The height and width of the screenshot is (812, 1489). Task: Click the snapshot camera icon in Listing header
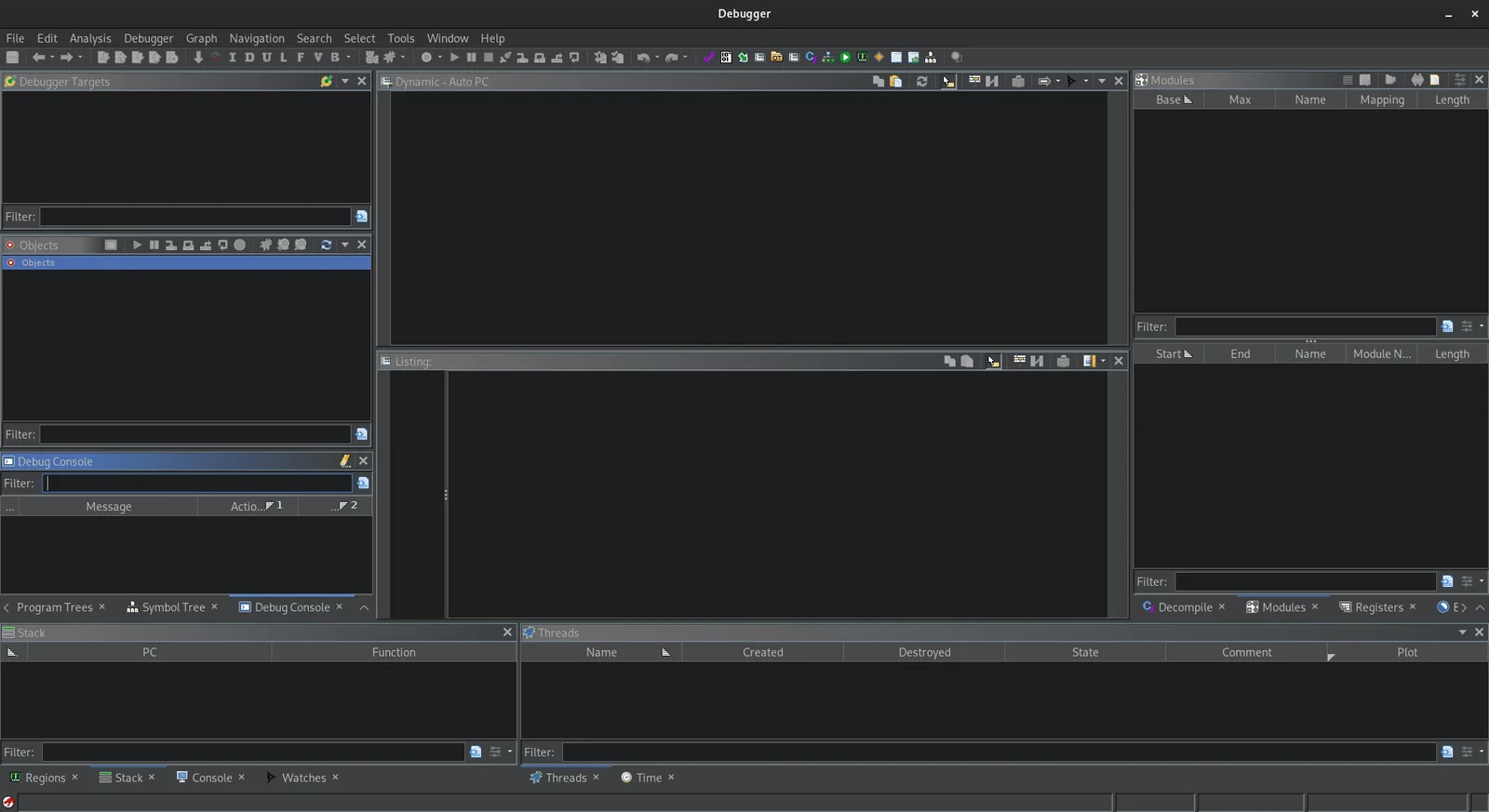1063,361
